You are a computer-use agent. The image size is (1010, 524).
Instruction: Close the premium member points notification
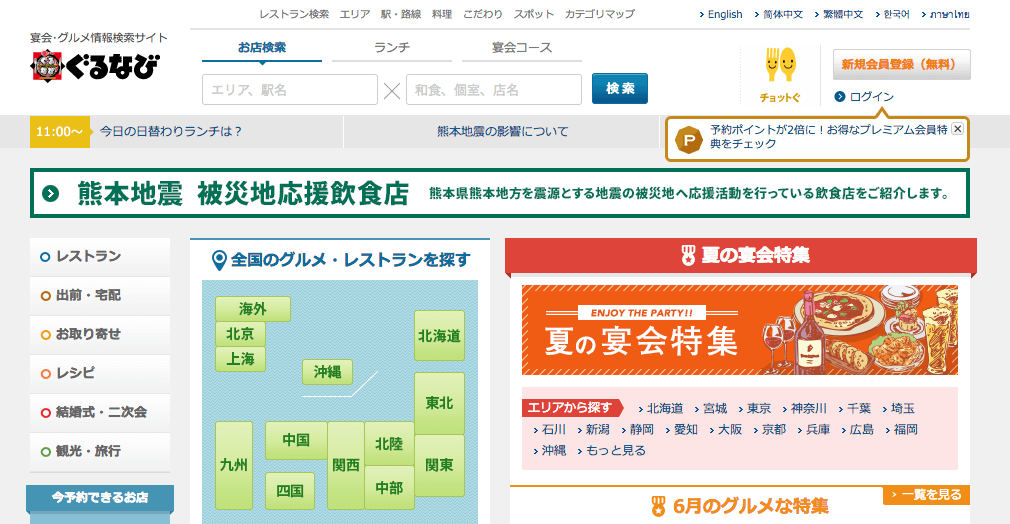click(957, 129)
